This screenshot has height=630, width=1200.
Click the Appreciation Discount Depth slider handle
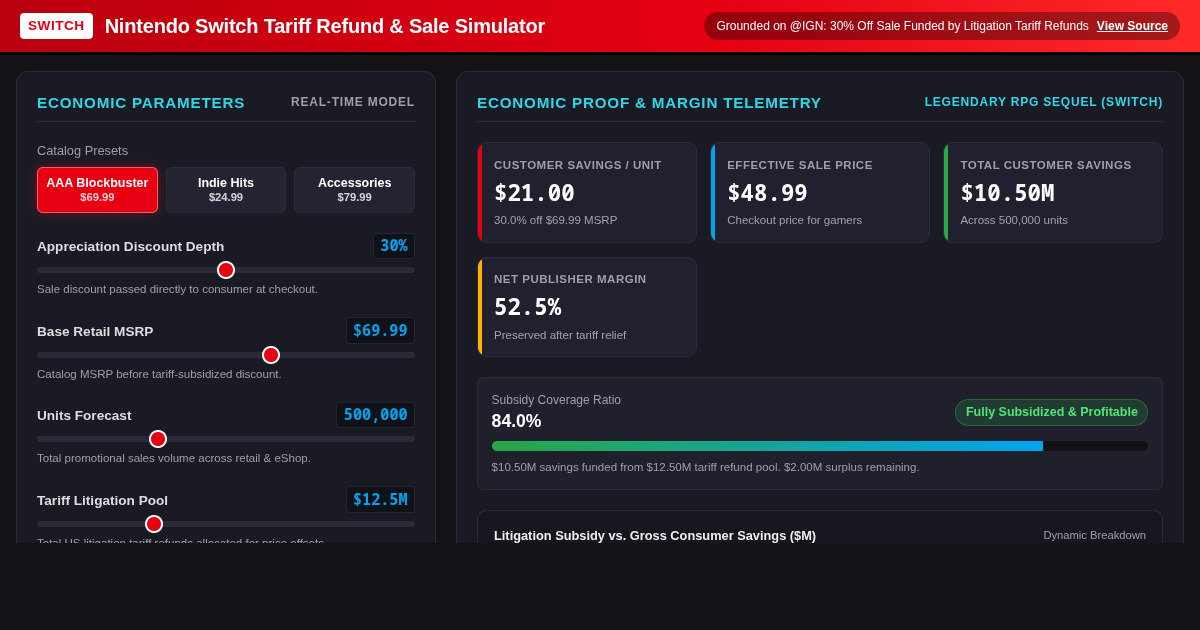(x=226, y=270)
